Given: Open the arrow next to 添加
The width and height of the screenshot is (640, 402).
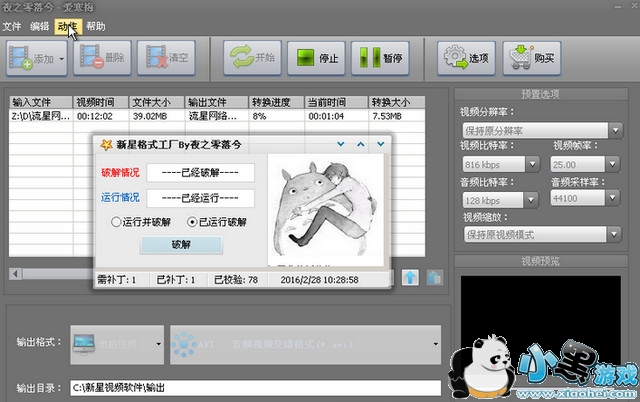Looking at the screenshot, I should click(62, 58).
